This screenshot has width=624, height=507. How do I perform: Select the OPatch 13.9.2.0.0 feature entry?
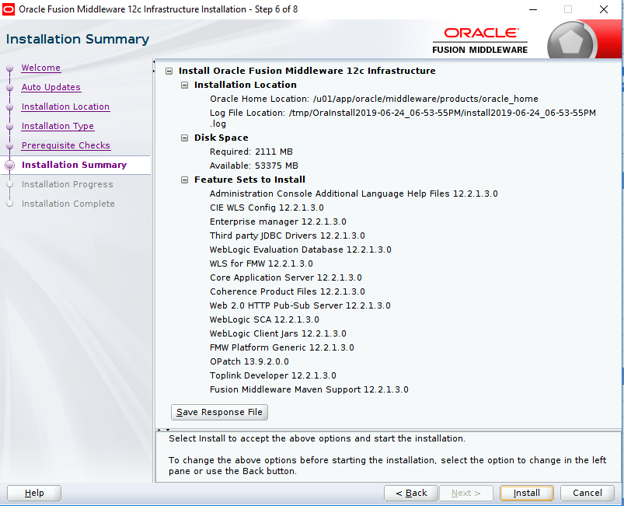point(249,362)
